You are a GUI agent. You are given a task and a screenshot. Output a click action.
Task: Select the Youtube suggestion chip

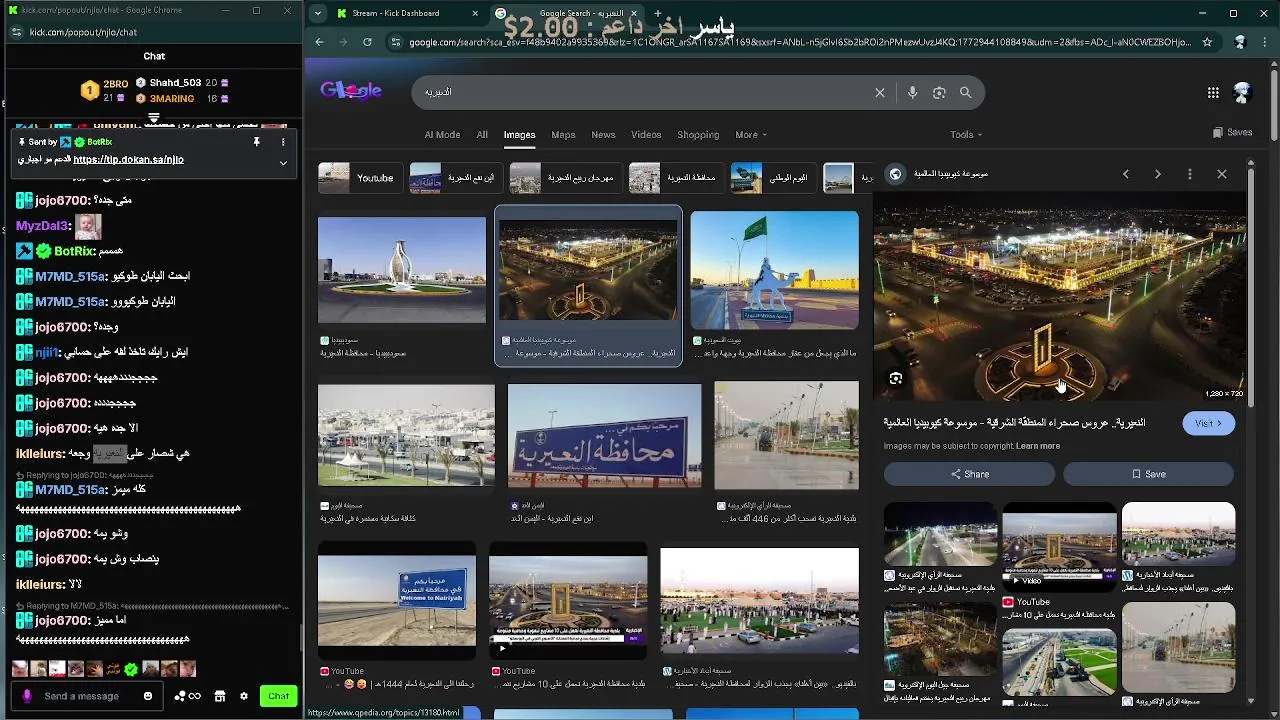(x=360, y=178)
